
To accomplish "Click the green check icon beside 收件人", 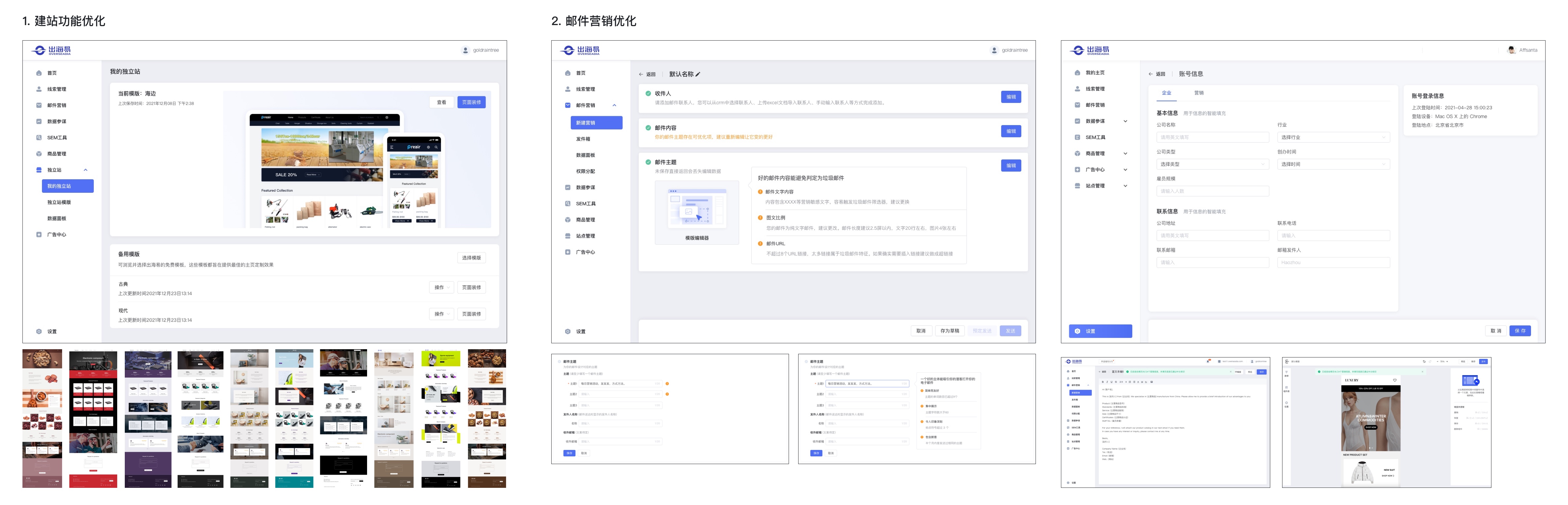I will coord(648,93).
